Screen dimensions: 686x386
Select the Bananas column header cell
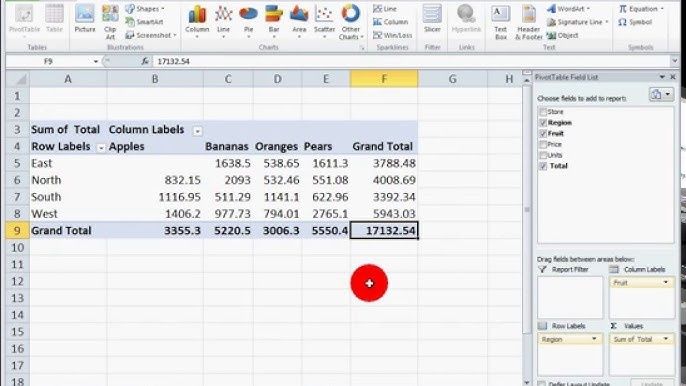[228, 147]
